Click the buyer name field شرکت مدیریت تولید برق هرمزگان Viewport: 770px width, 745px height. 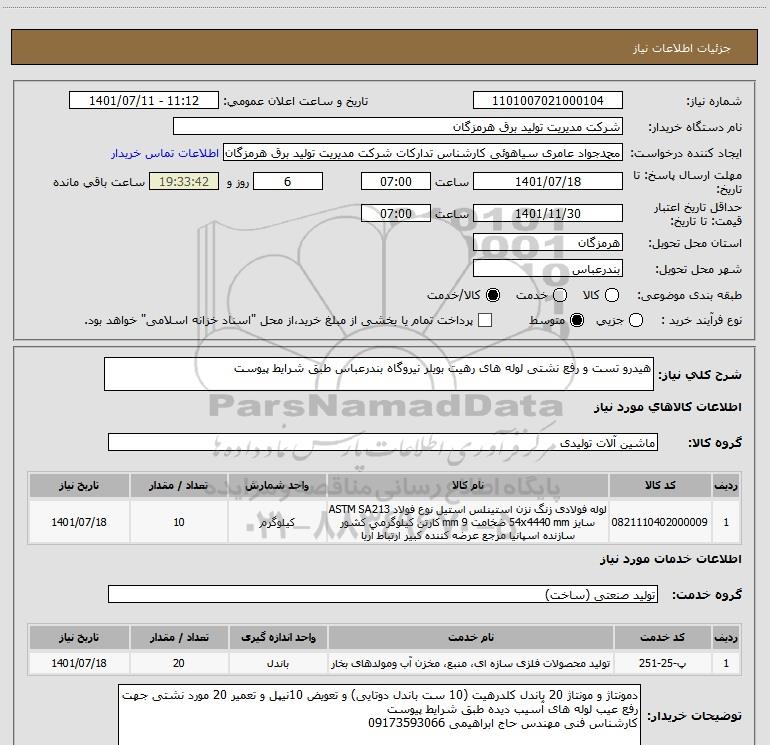click(398, 127)
